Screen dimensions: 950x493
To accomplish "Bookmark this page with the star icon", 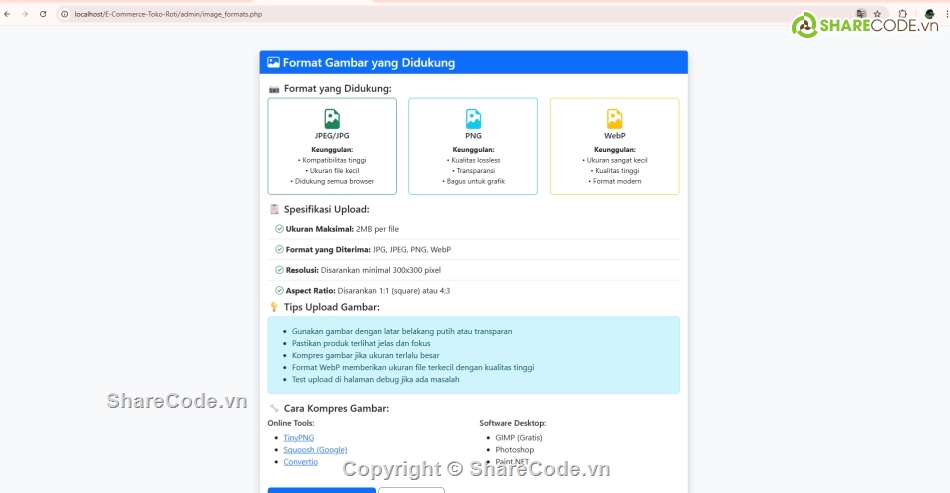I will [x=876, y=14].
